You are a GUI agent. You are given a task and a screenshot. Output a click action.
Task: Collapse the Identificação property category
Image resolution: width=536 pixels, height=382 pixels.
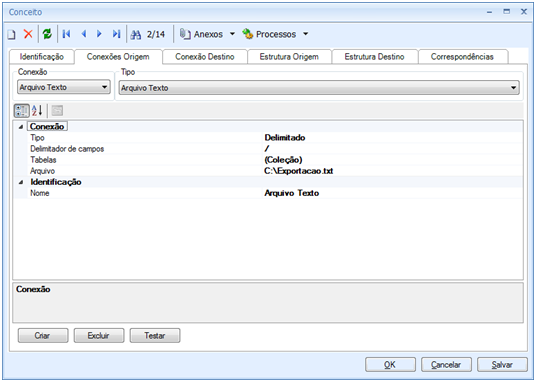[x=21, y=182]
